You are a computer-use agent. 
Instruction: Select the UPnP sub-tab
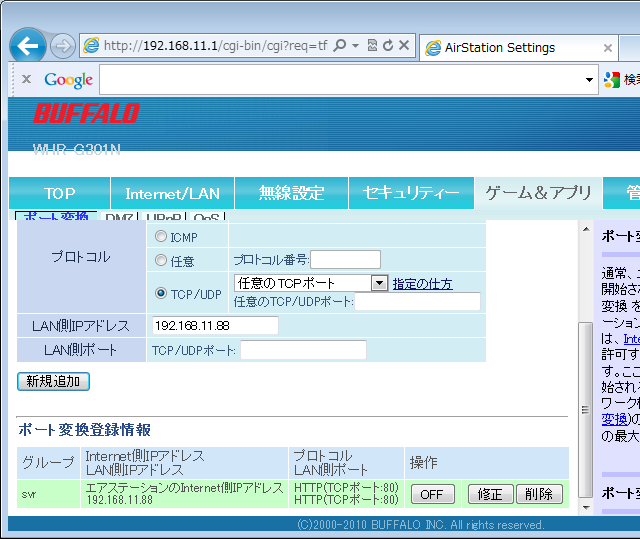point(164,216)
